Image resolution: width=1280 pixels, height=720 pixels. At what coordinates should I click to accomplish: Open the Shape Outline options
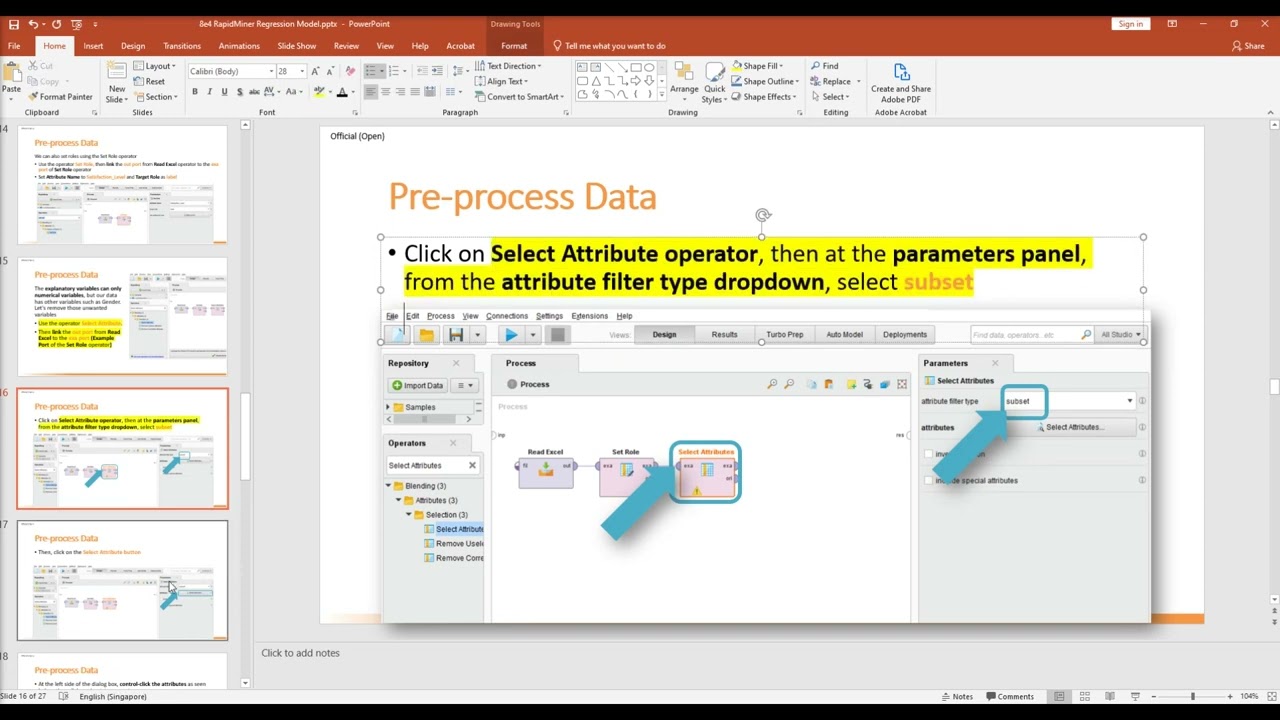(x=764, y=82)
